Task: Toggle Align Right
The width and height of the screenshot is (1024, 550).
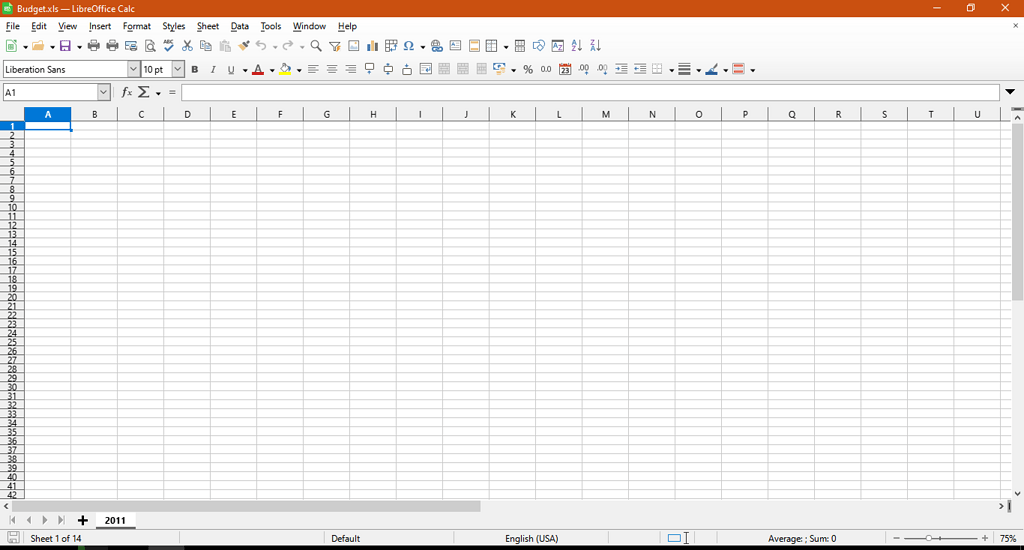Action: [351, 69]
